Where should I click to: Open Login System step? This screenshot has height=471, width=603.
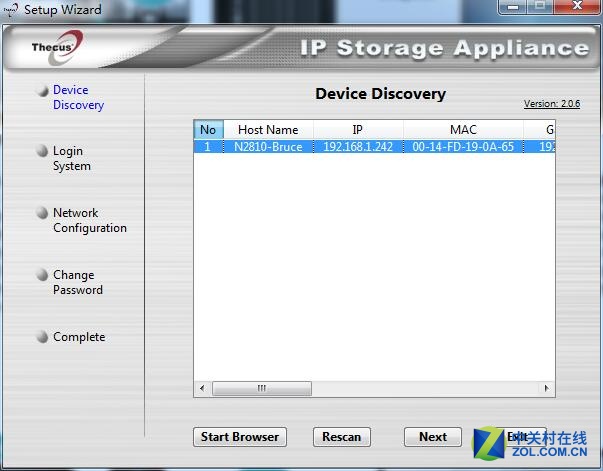(x=72, y=158)
